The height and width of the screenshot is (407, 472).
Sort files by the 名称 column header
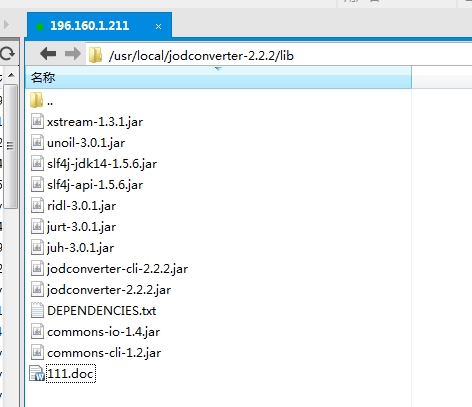coord(219,77)
